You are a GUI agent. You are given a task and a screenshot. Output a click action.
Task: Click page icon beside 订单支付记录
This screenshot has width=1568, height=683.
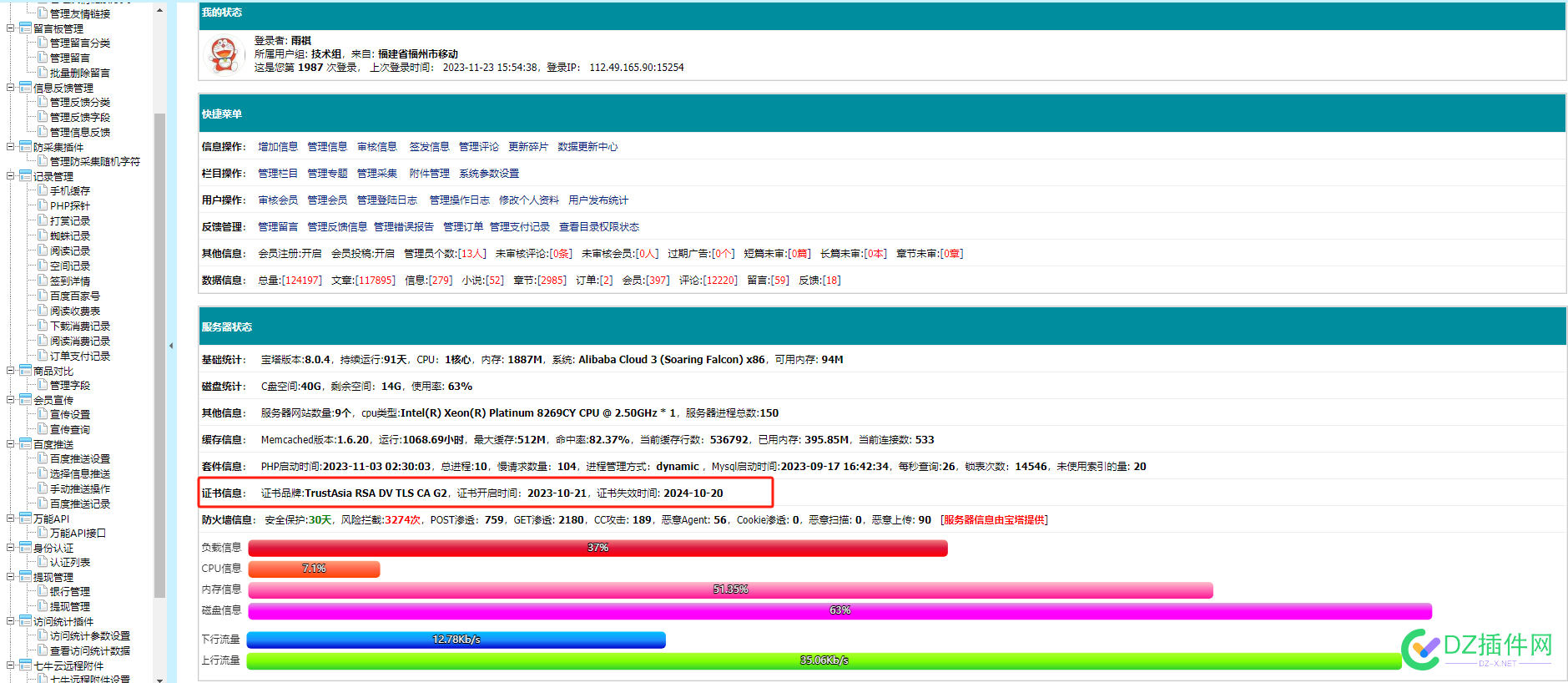point(43,356)
